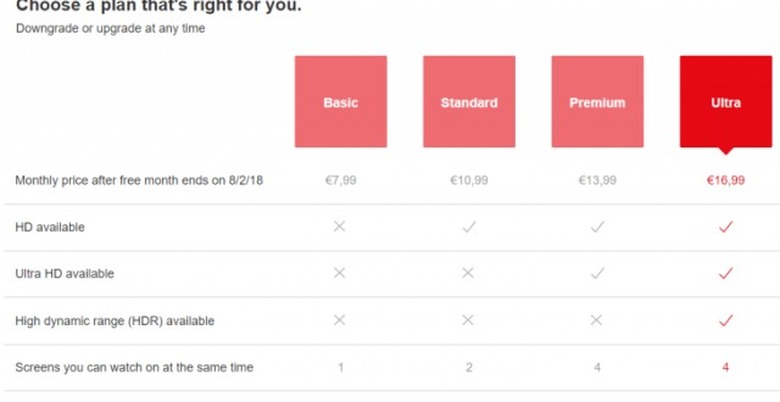This screenshot has width=780, height=402.
Task: Click the Ultra plan screens count 4
Action: coord(726,367)
